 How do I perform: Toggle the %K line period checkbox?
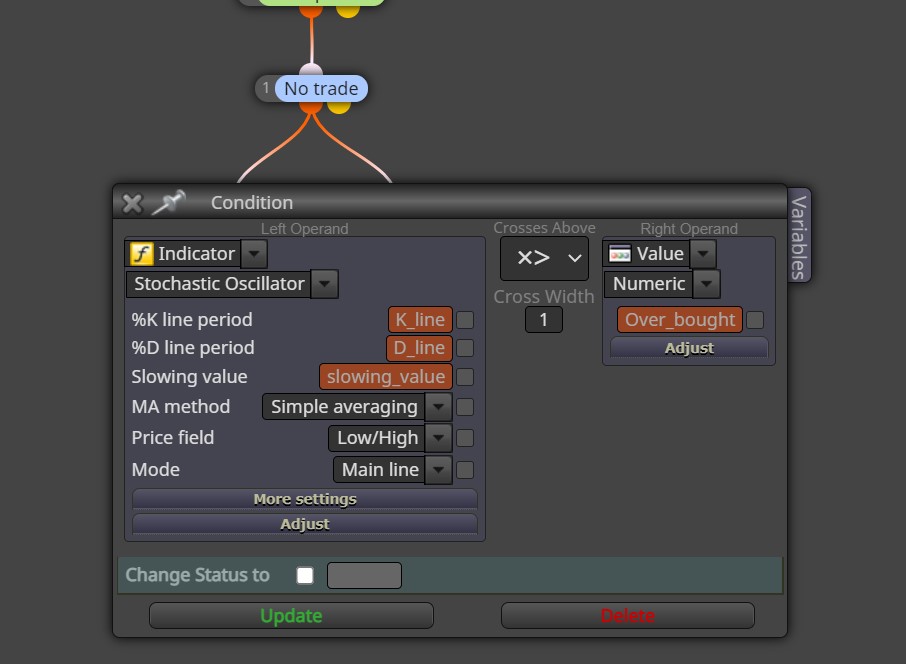[465, 320]
